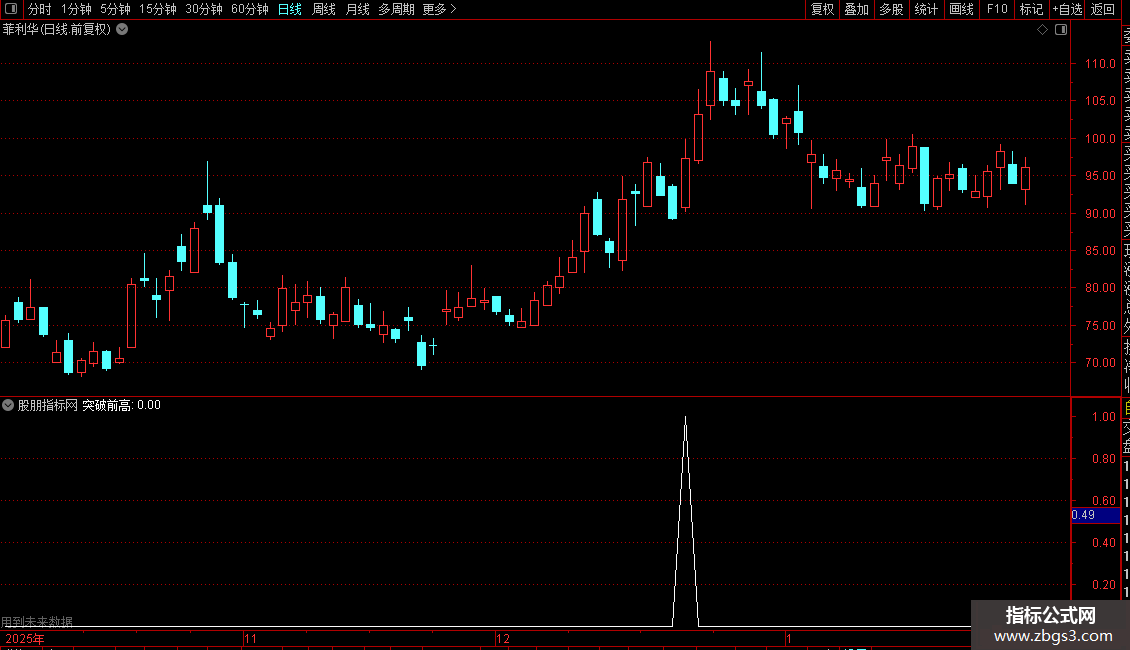Click the 返回 back button
Viewport: 1130px width, 650px height.
click(1103, 9)
